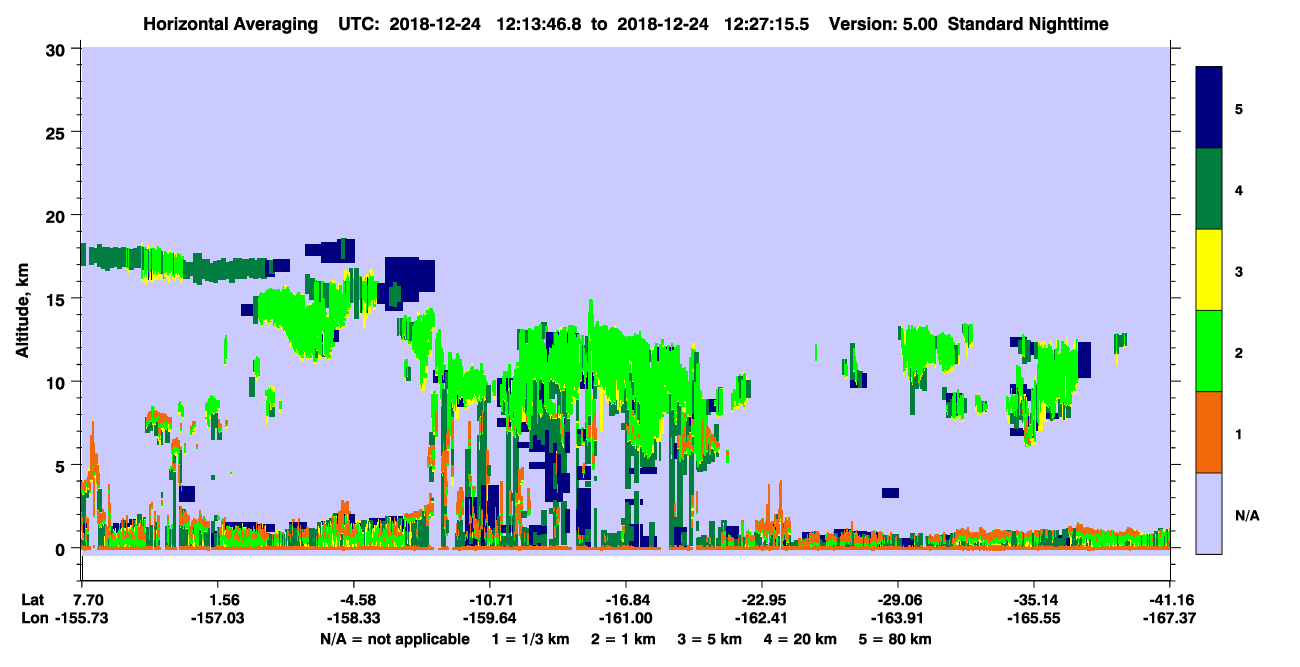Click the lavender N/A color bar segment

tap(1209, 512)
